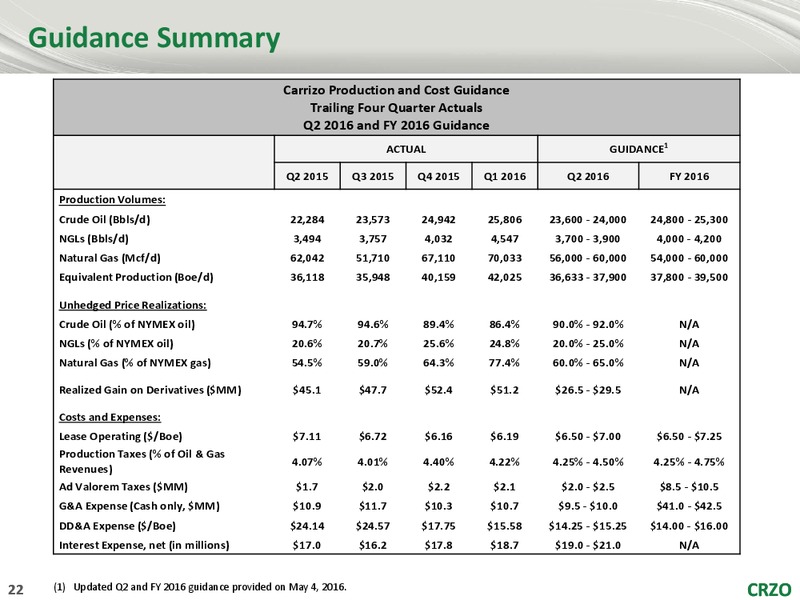Click the 'Crude Oil (Bbls/d)' row label
The width and height of the screenshot is (800, 600).
point(105,219)
